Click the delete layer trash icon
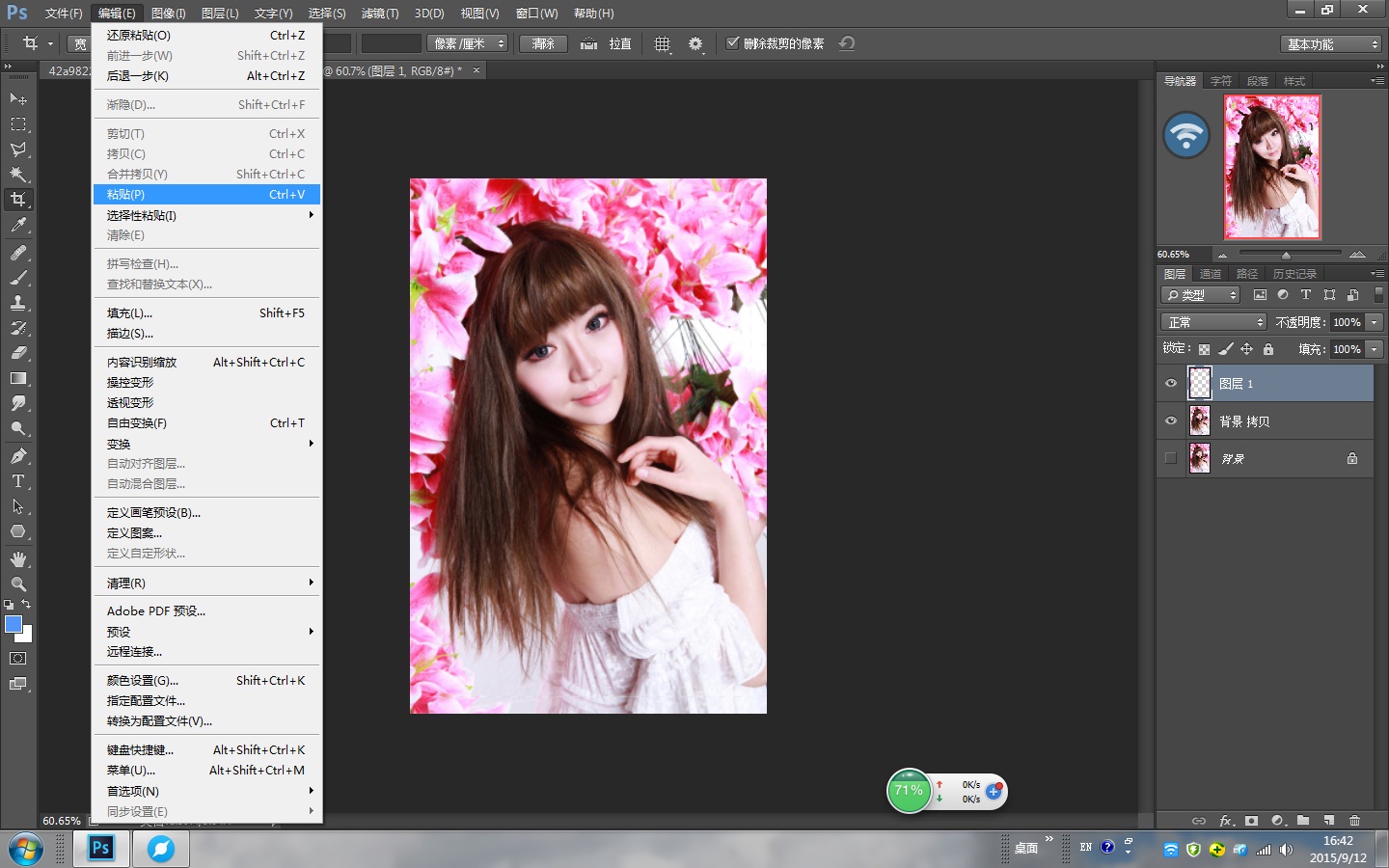 pyautogui.click(x=1354, y=821)
